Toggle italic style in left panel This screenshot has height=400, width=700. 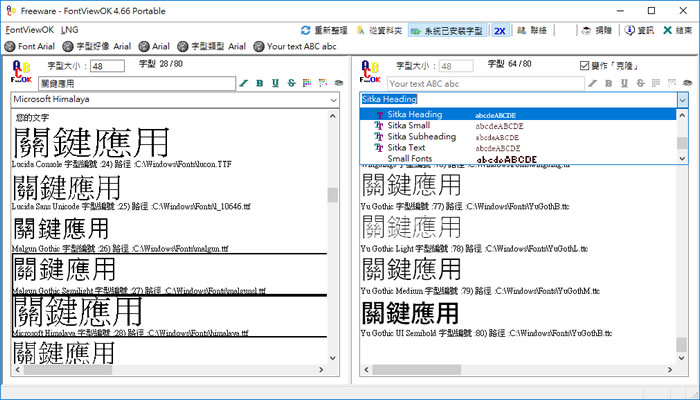point(245,83)
